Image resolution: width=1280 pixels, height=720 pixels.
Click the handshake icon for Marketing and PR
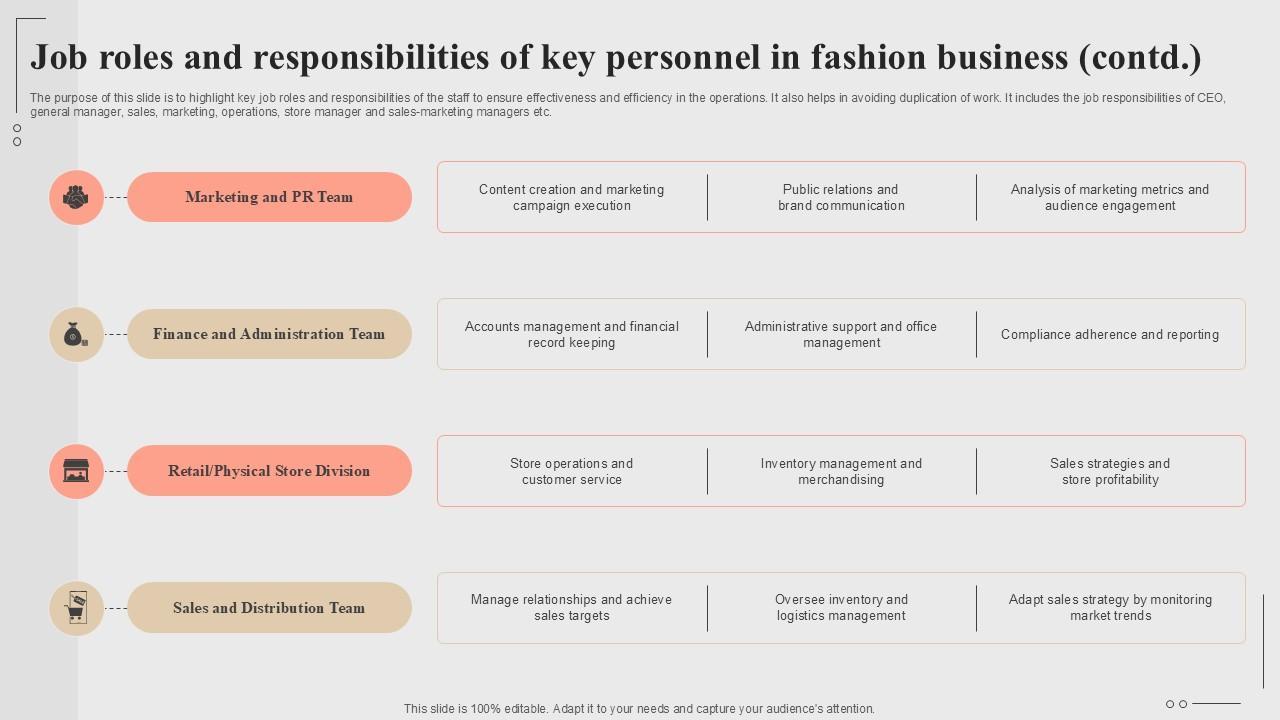(76, 198)
